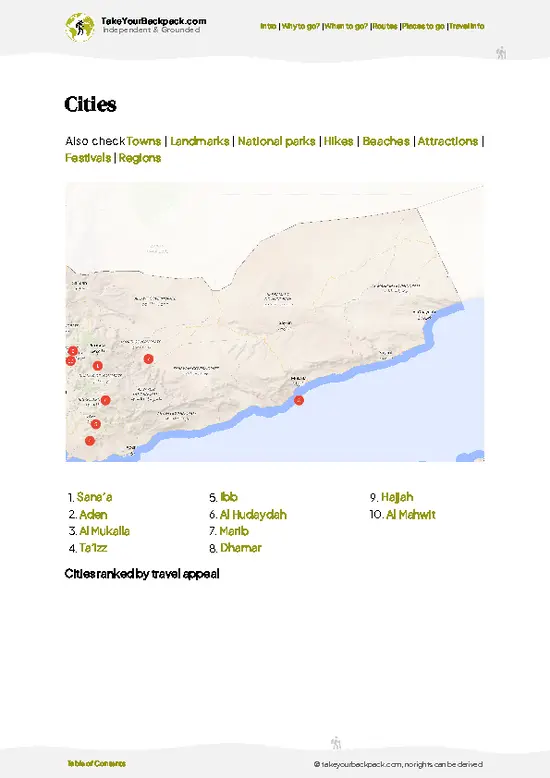The height and width of the screenshot is (778, 550).
Task: Click the Al Mukalla coastal map marker
Action: click(299, 400)
